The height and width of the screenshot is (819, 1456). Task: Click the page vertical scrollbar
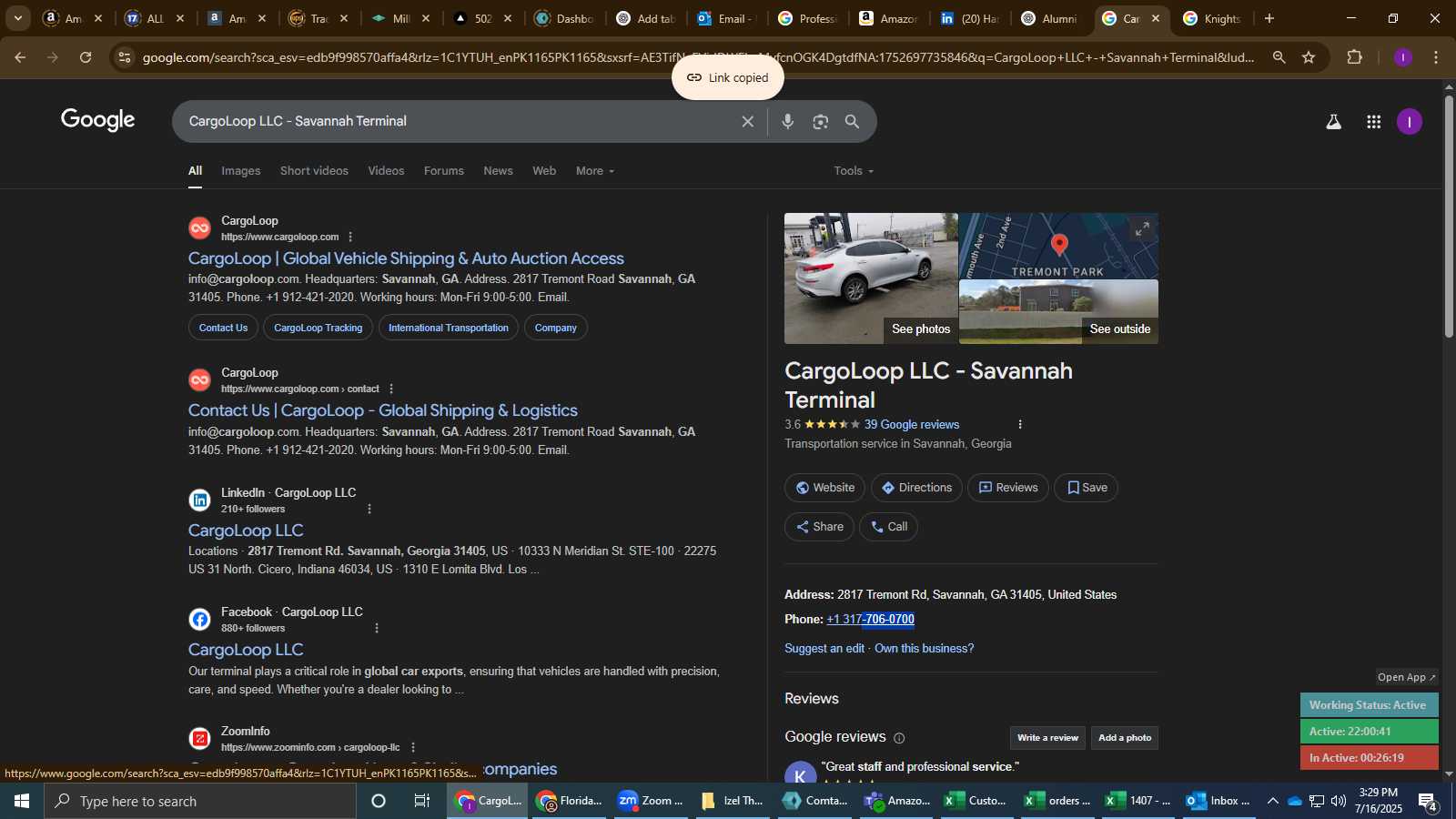click(x=1449, y=216)
